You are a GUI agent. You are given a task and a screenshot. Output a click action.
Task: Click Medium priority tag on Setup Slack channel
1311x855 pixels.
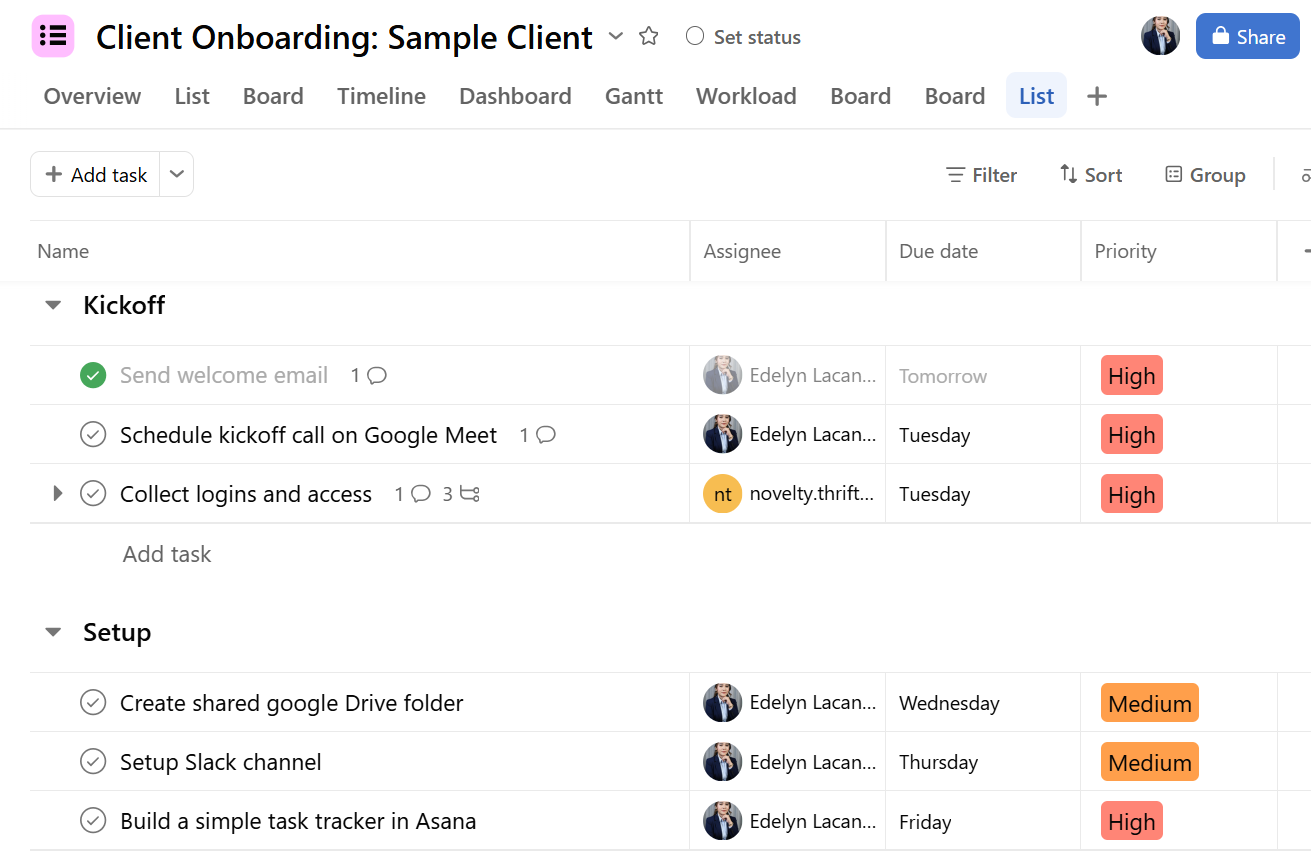pyautogui.click(x=1150, y=762)
